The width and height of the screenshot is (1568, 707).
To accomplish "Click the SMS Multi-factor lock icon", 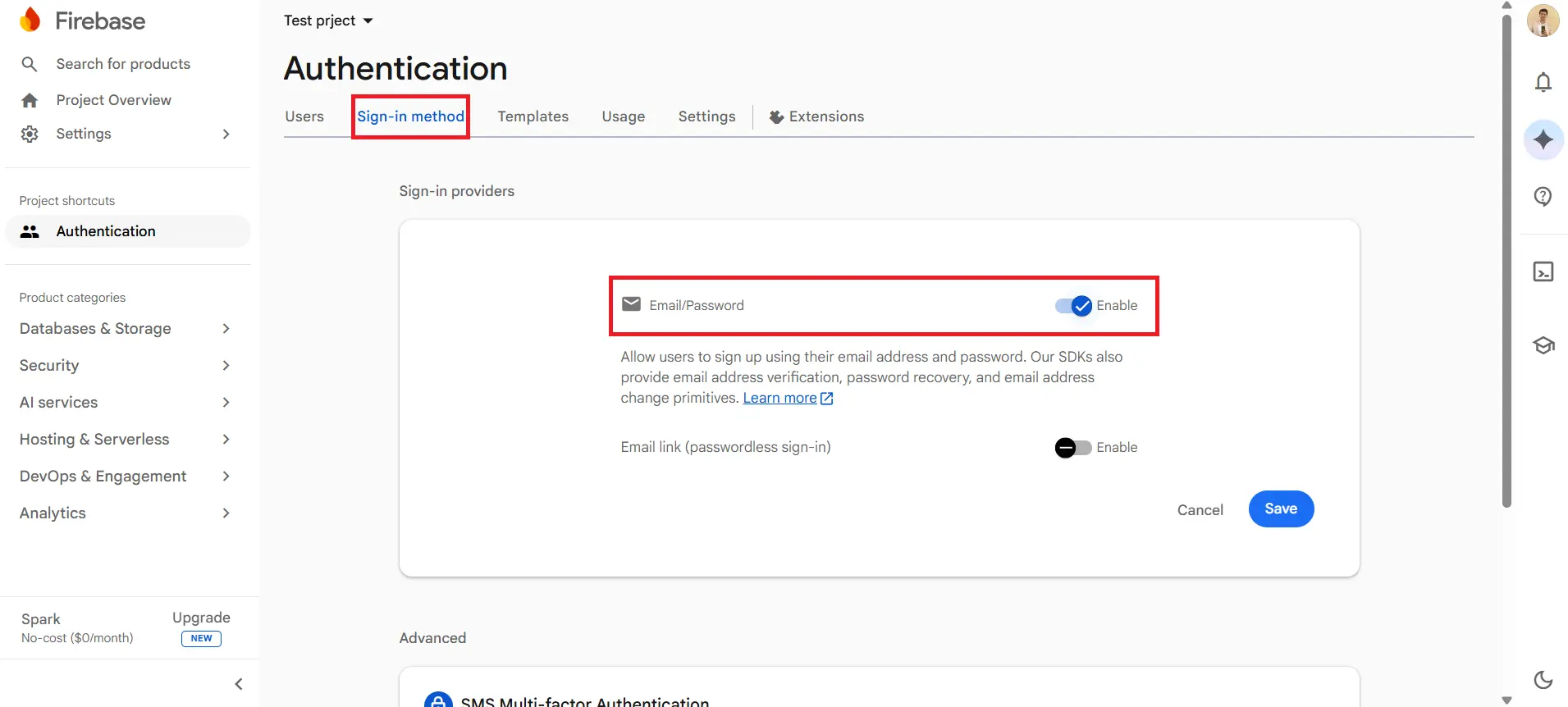I will [438, 699].
